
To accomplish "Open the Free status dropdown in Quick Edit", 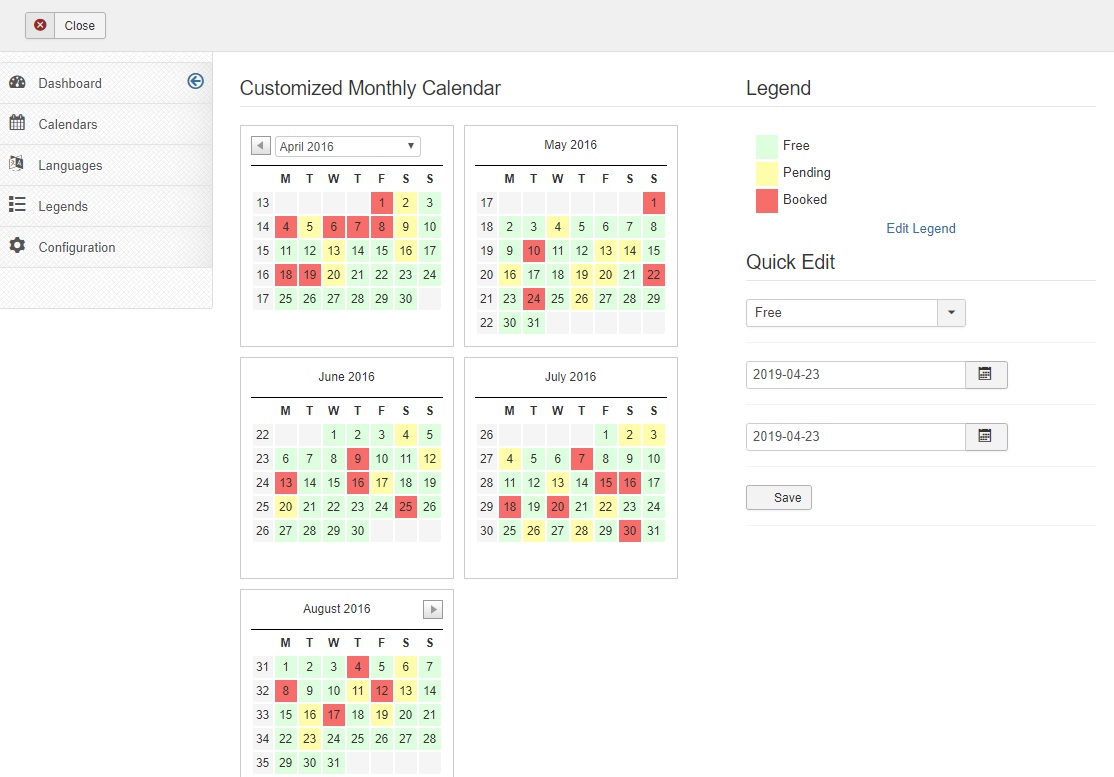I will pyautogui.click(x=840, y=312).
